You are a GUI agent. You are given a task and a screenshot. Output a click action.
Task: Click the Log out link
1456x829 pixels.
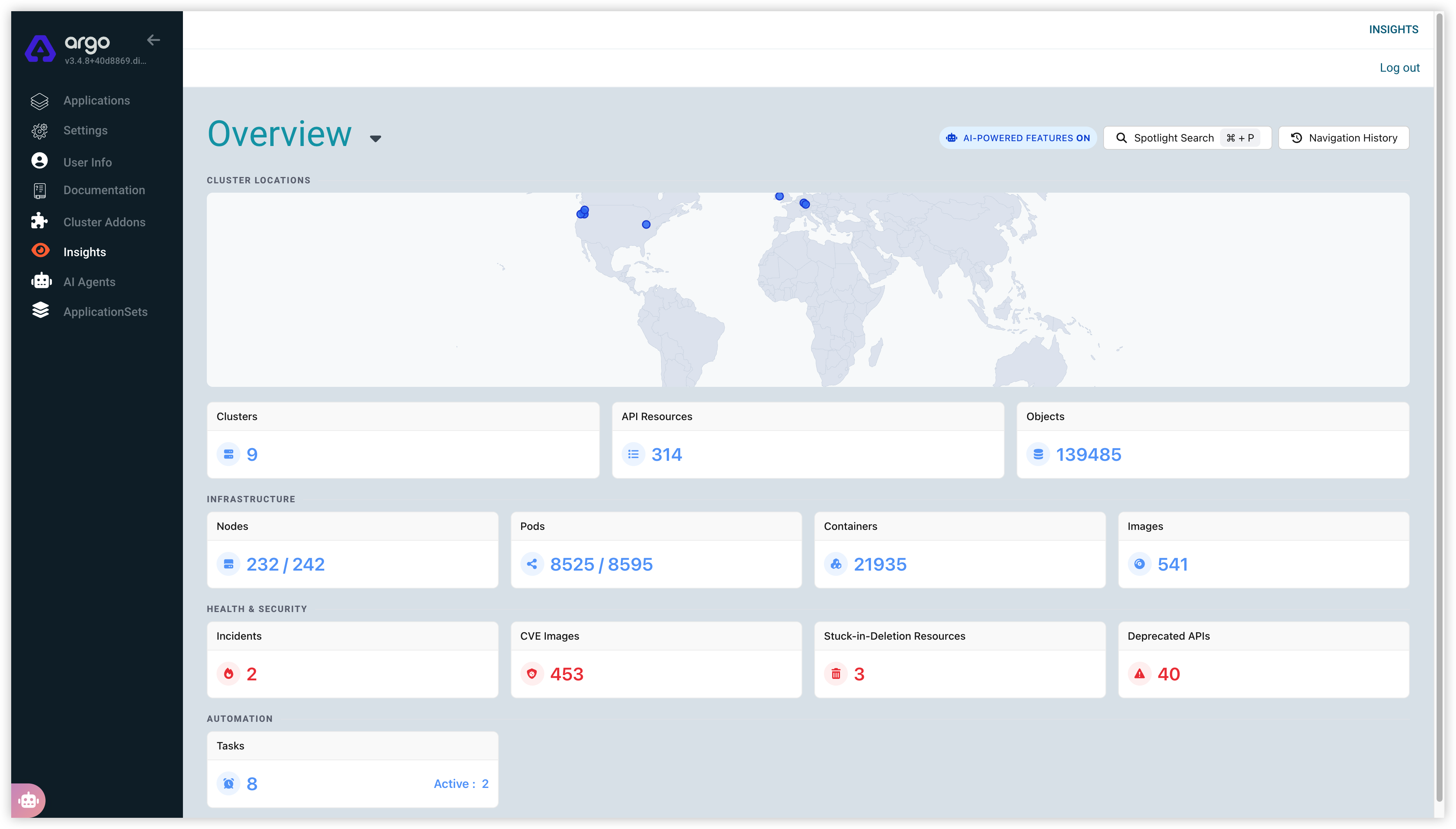1399,68
